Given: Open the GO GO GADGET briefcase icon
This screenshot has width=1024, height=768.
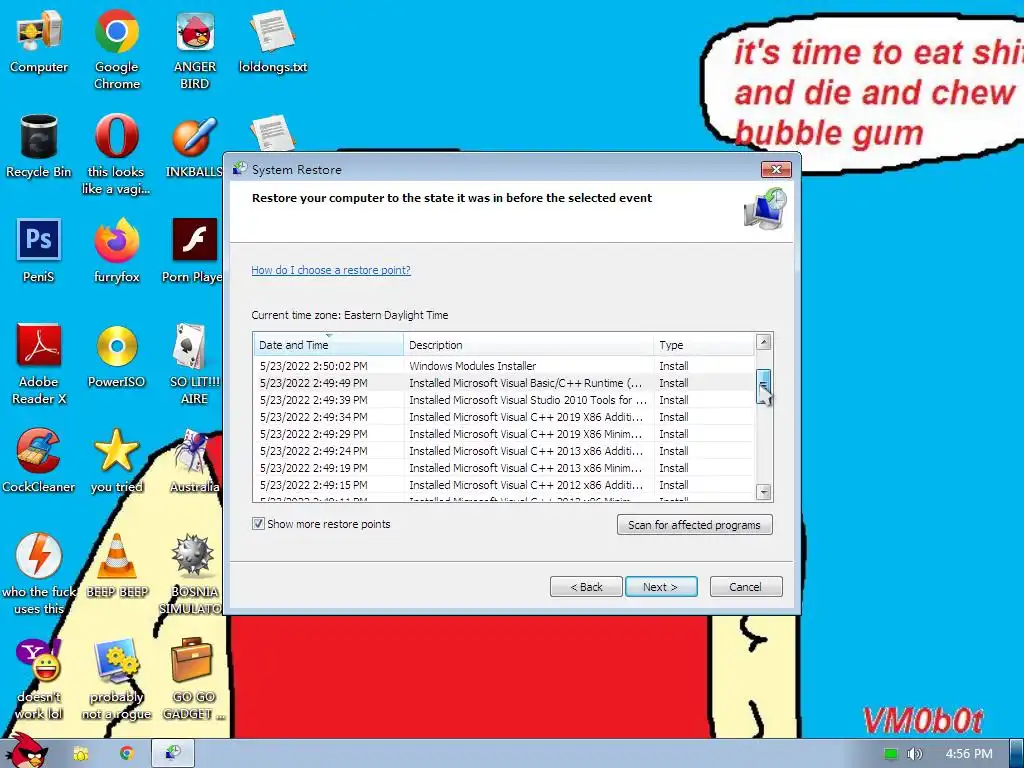Looking at the screenshot, I should 193,679.
